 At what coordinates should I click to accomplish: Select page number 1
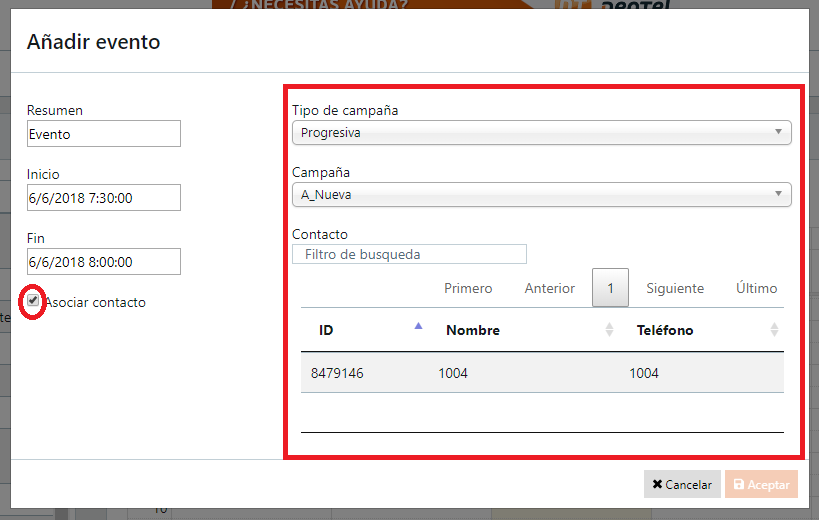click(610, 288)
